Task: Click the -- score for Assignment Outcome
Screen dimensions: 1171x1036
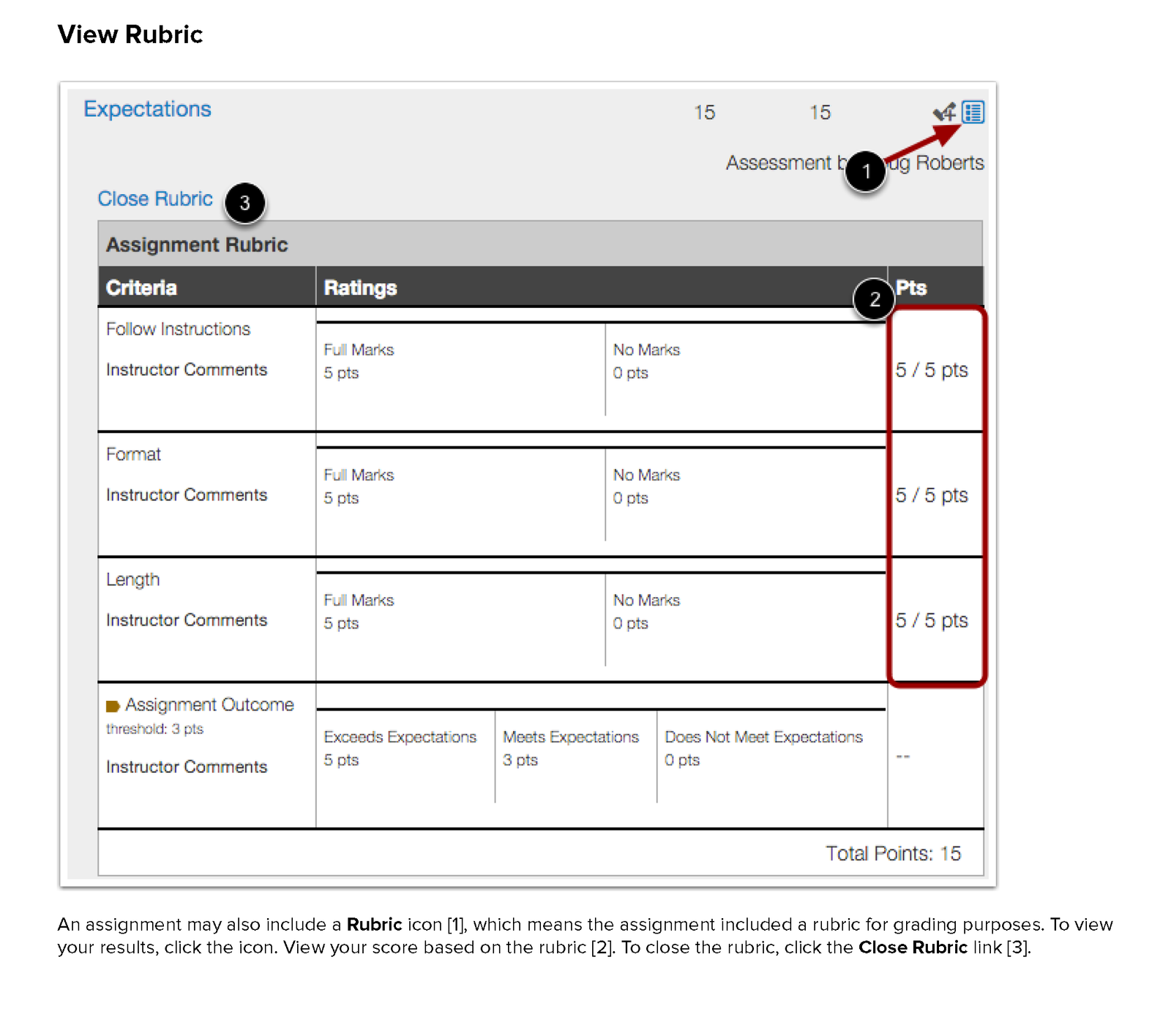Action: (903, 757)
